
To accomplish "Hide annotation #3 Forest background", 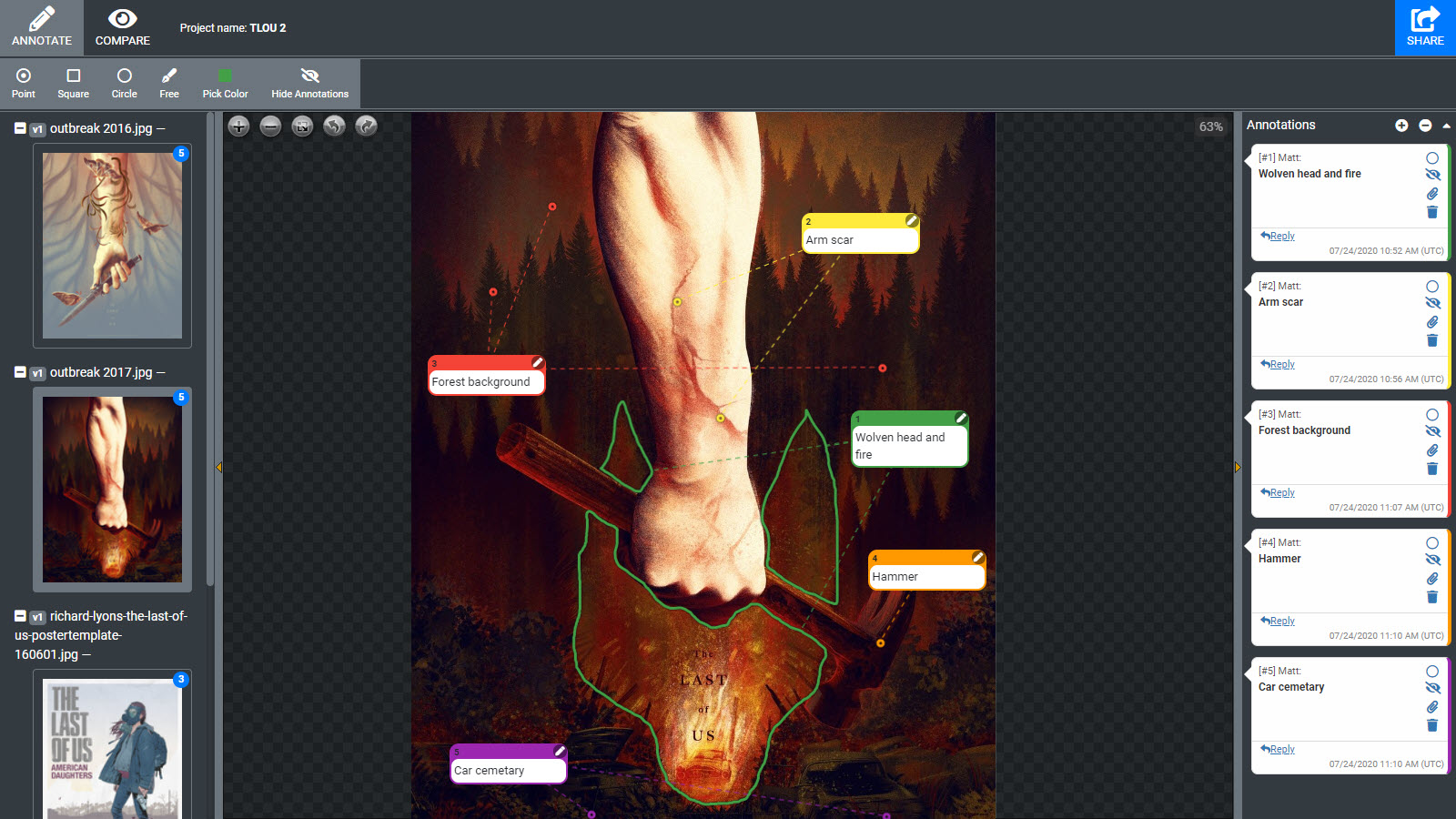I will coord(1432,431).
